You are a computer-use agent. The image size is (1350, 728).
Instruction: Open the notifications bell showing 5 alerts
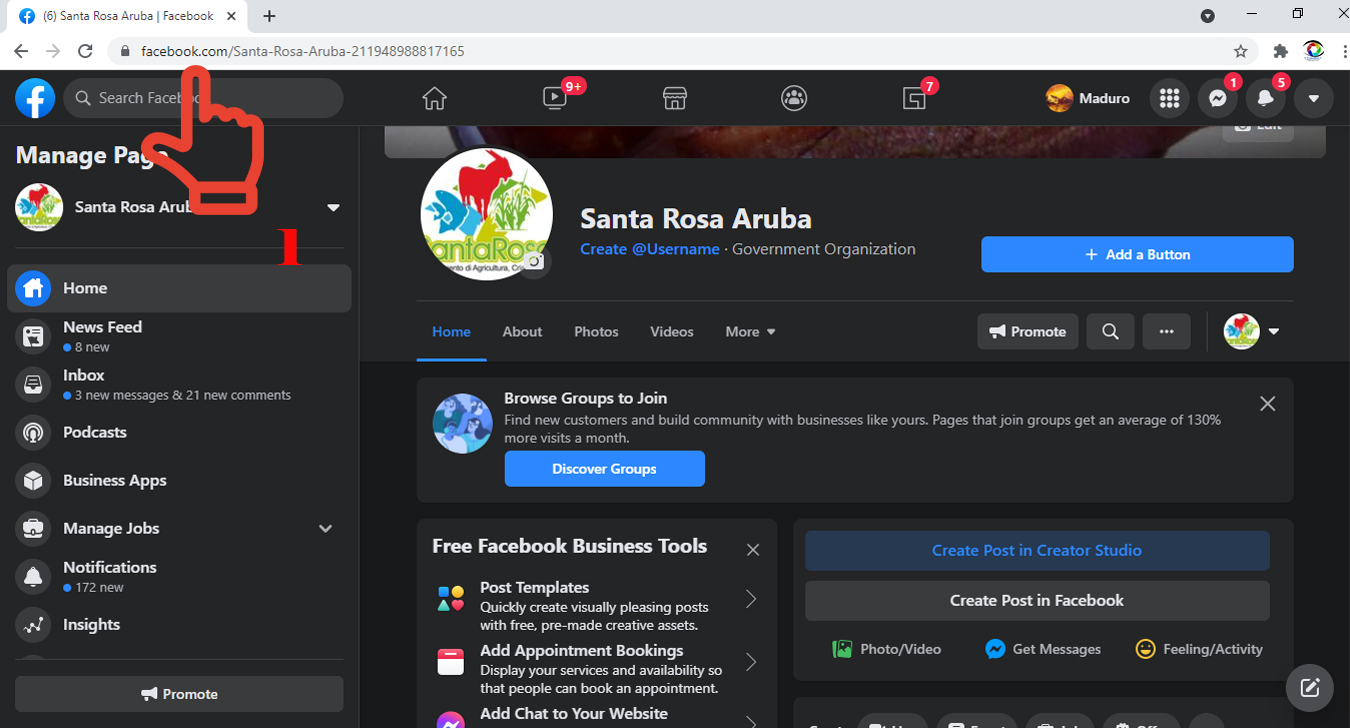pyautogui.click(x=1264, y=97)
